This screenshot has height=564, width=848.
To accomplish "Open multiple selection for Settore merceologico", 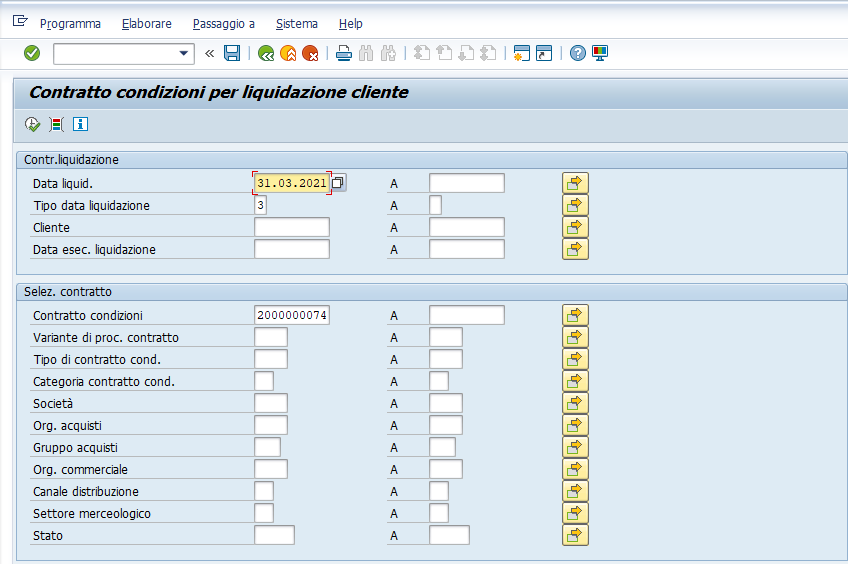I will tap(575, 513).
